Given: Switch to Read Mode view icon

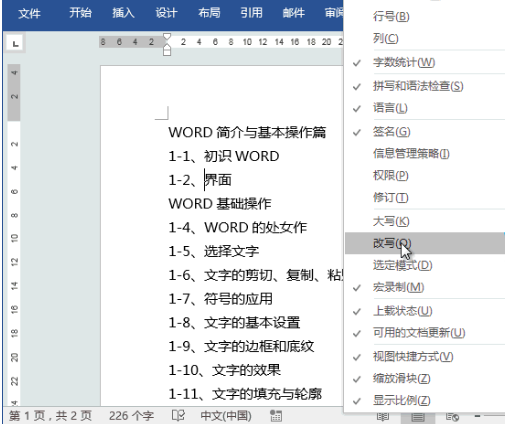Looking at the screenshot, I should (x=383, y=417).
